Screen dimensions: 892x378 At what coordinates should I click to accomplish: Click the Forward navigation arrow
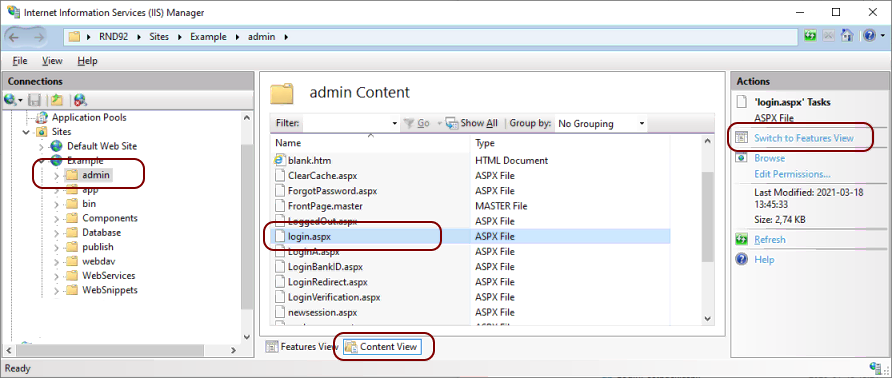pyautogui.click(x=39, y=37)
